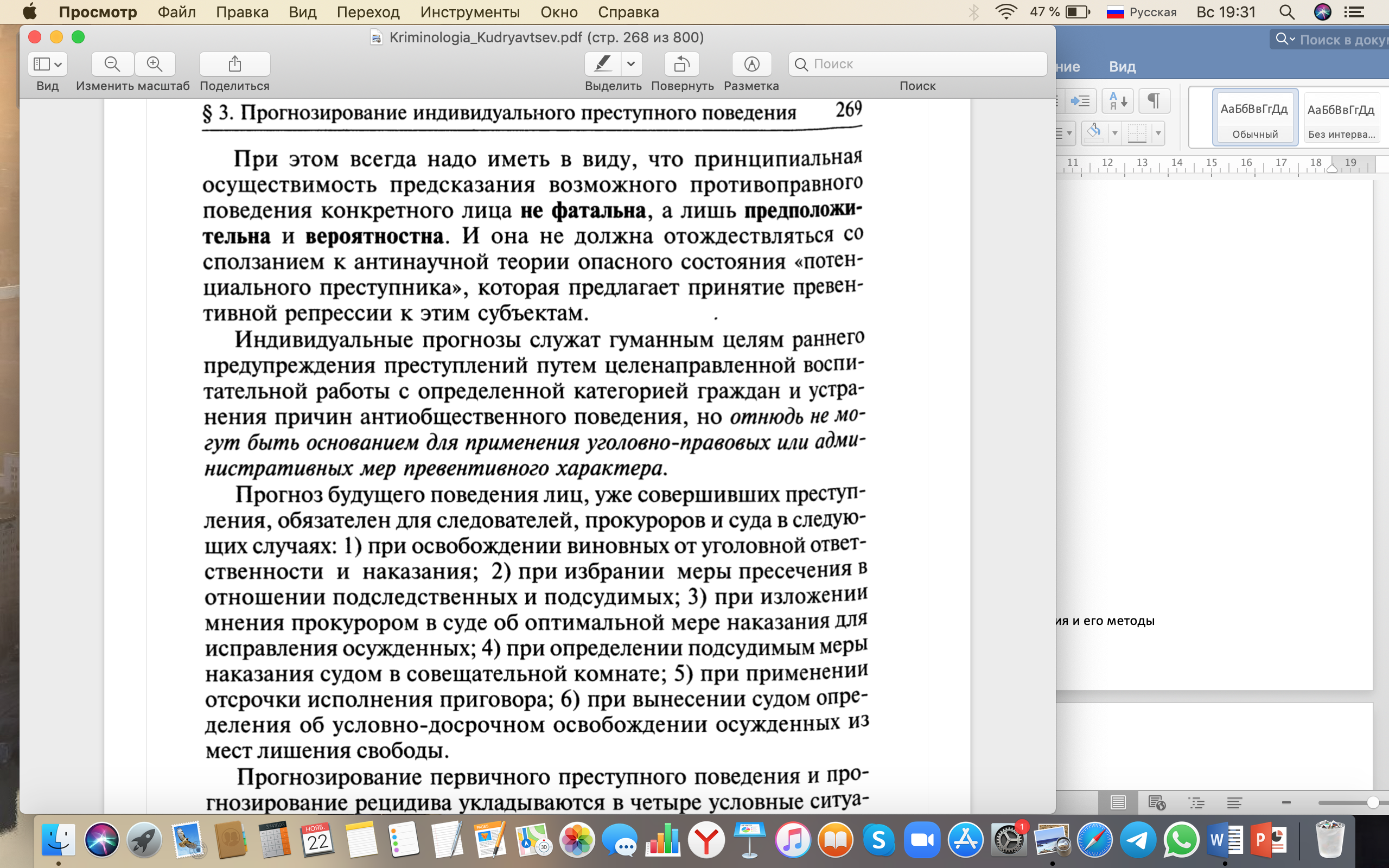1389x868 pixels.
Task: Open the Trash in the Dock
Action: point(1329,840)
